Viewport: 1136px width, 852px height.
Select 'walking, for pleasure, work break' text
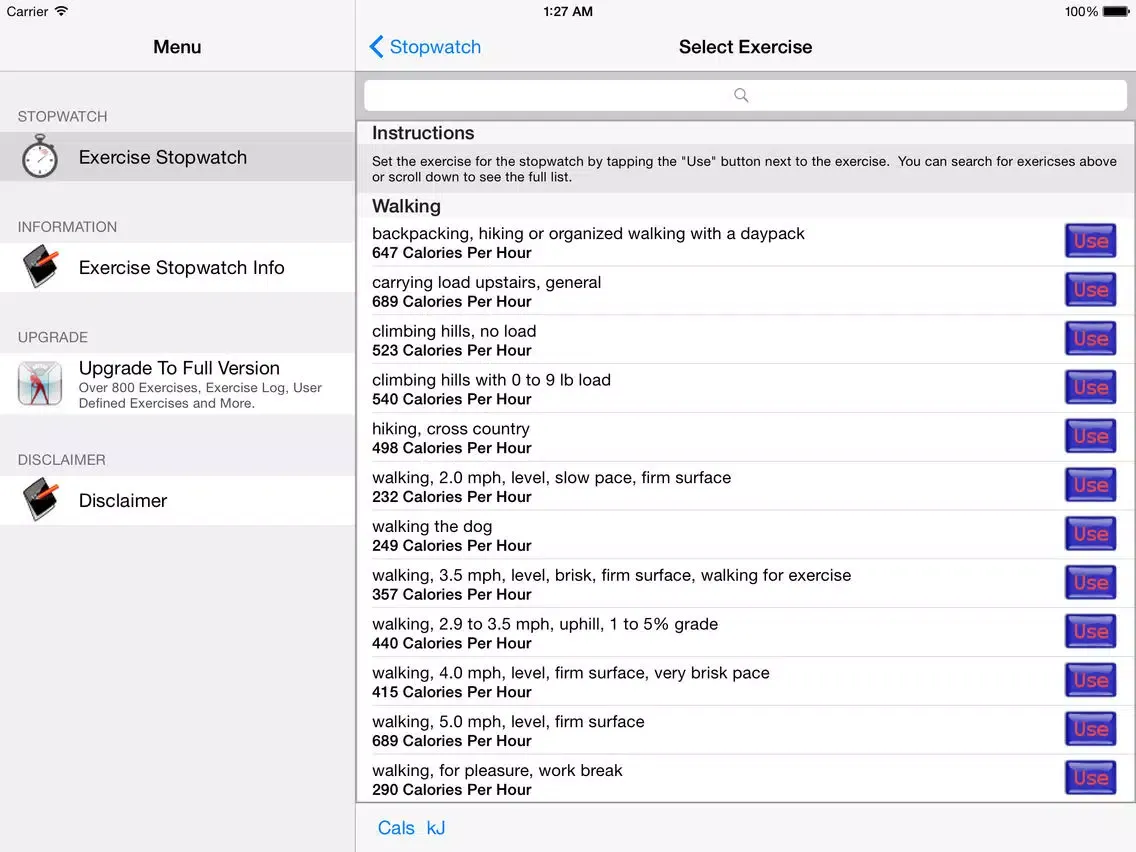pyautogui.click(x=497, y=770)
